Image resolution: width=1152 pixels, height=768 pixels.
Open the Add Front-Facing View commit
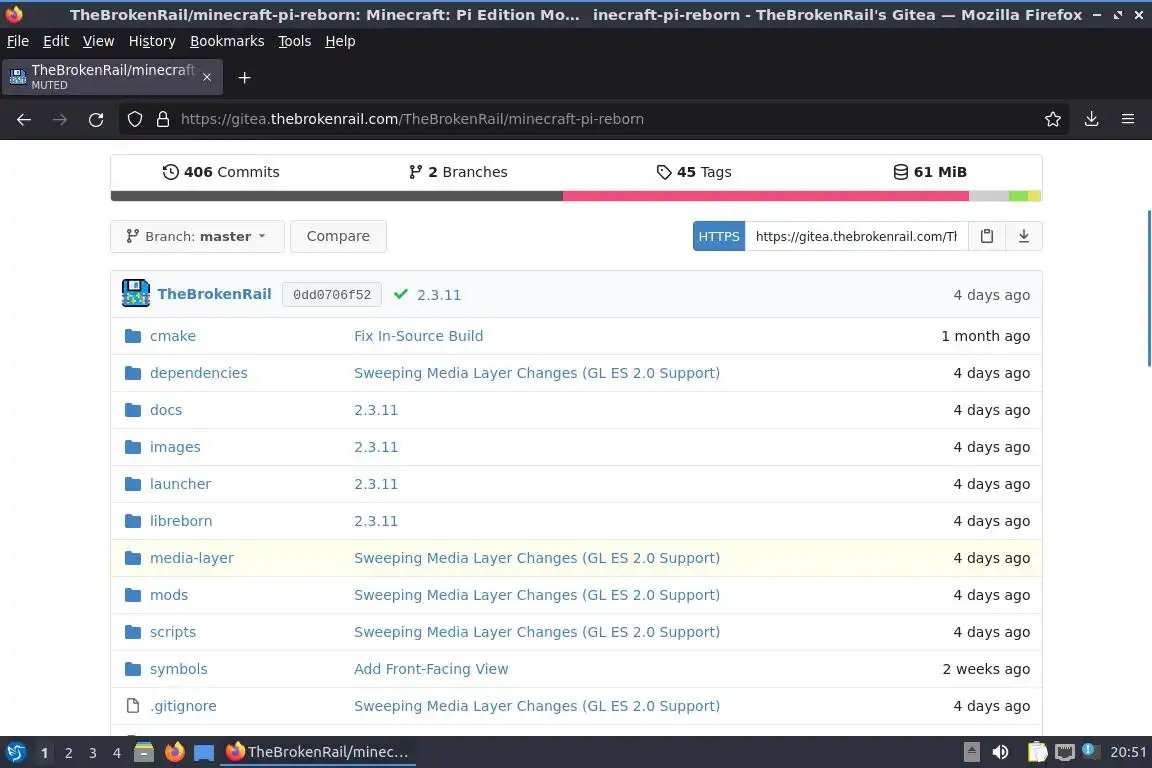click(x=431, y=669)
